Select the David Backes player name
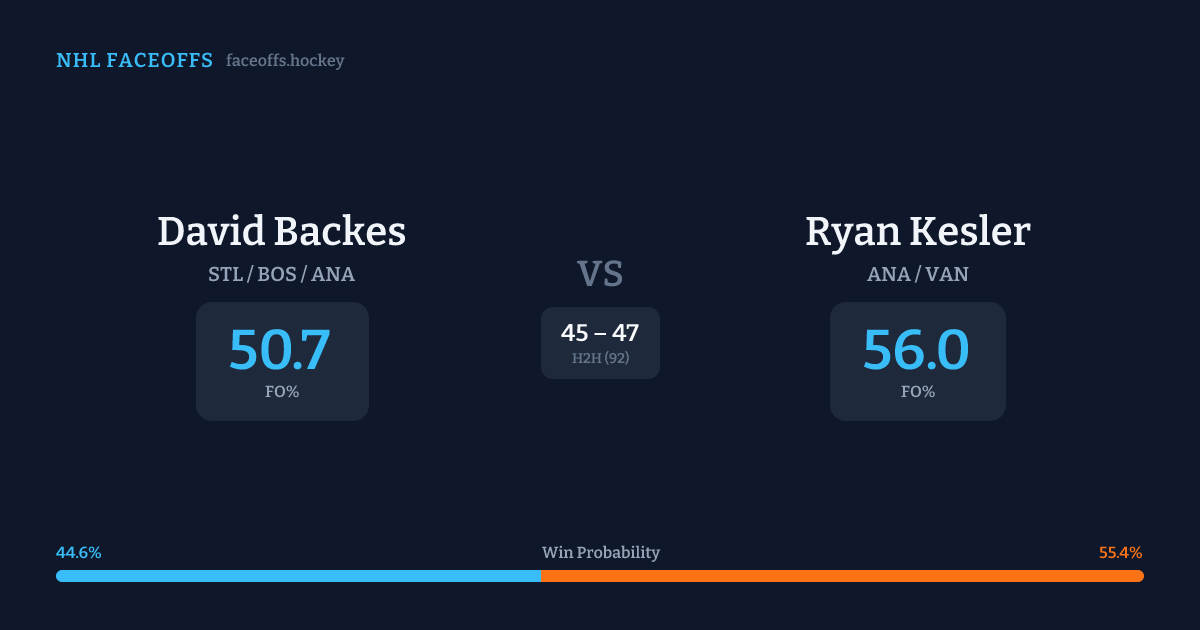The height and width of the screenshot is (630, 1200). pyautogui.click(x=282, y=232)
